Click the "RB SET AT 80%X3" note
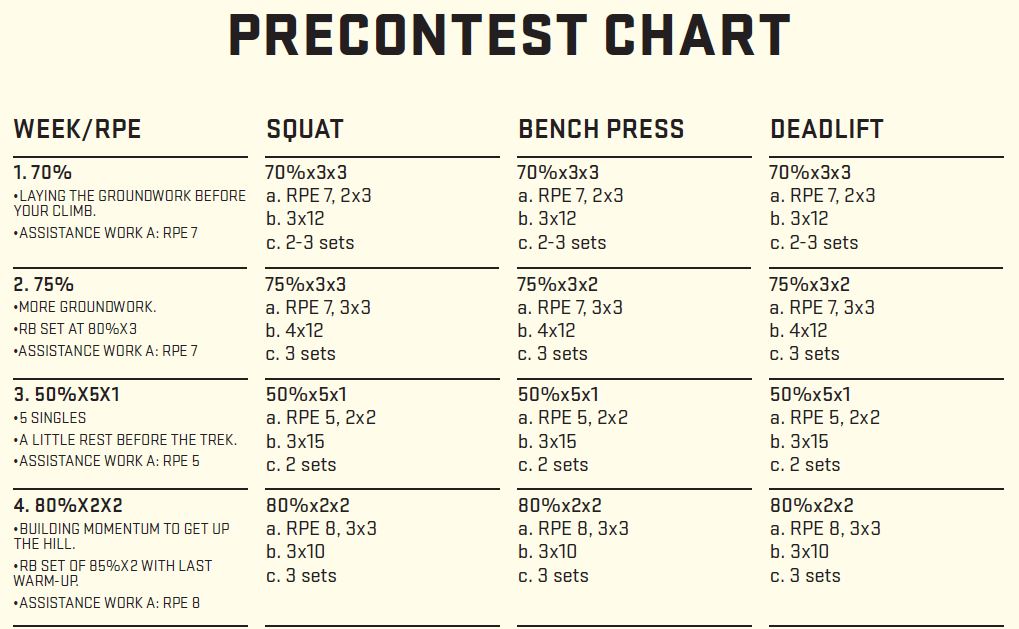The height and width of the screenshot is (629, 1019). pos(76,328)
